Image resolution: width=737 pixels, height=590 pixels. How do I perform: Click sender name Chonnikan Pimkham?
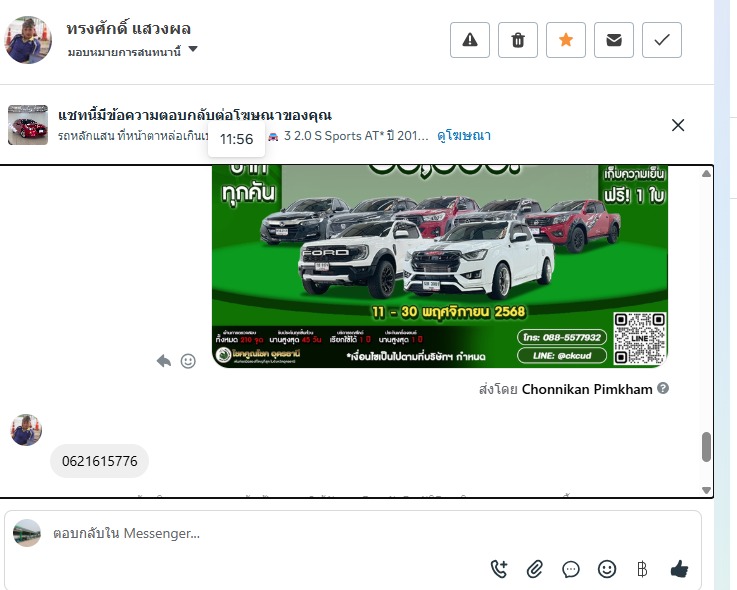click(587, 389)
